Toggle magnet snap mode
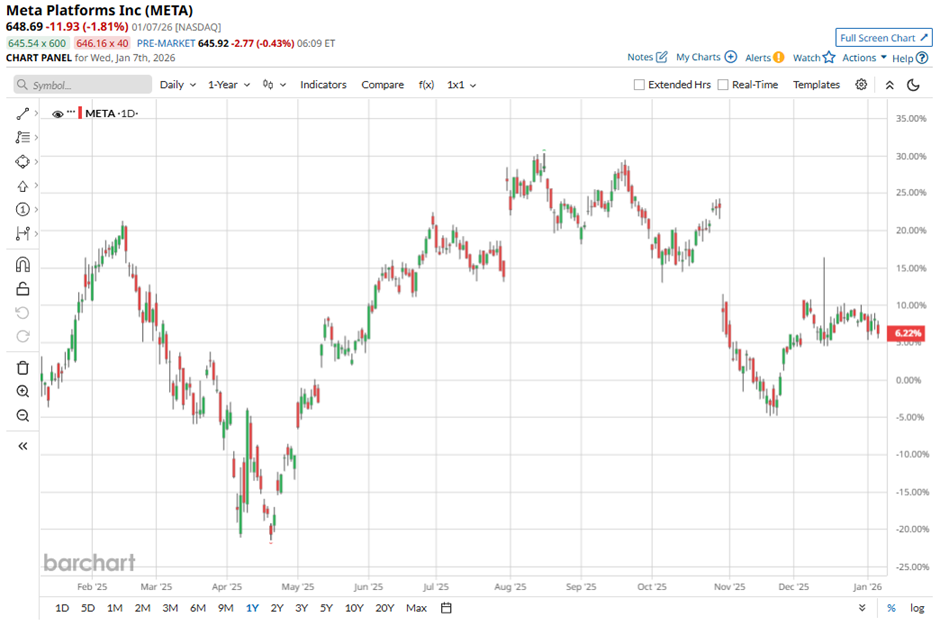This screenshot has width=940, height=626. 22,264
